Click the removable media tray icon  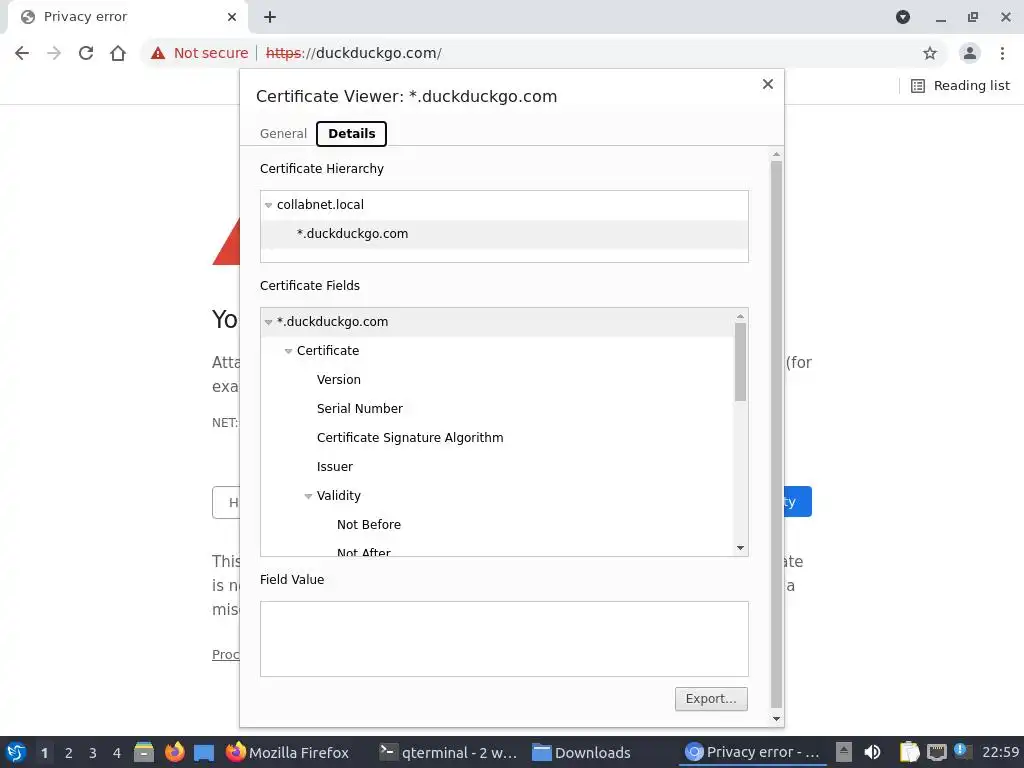(x=844, y=752)
